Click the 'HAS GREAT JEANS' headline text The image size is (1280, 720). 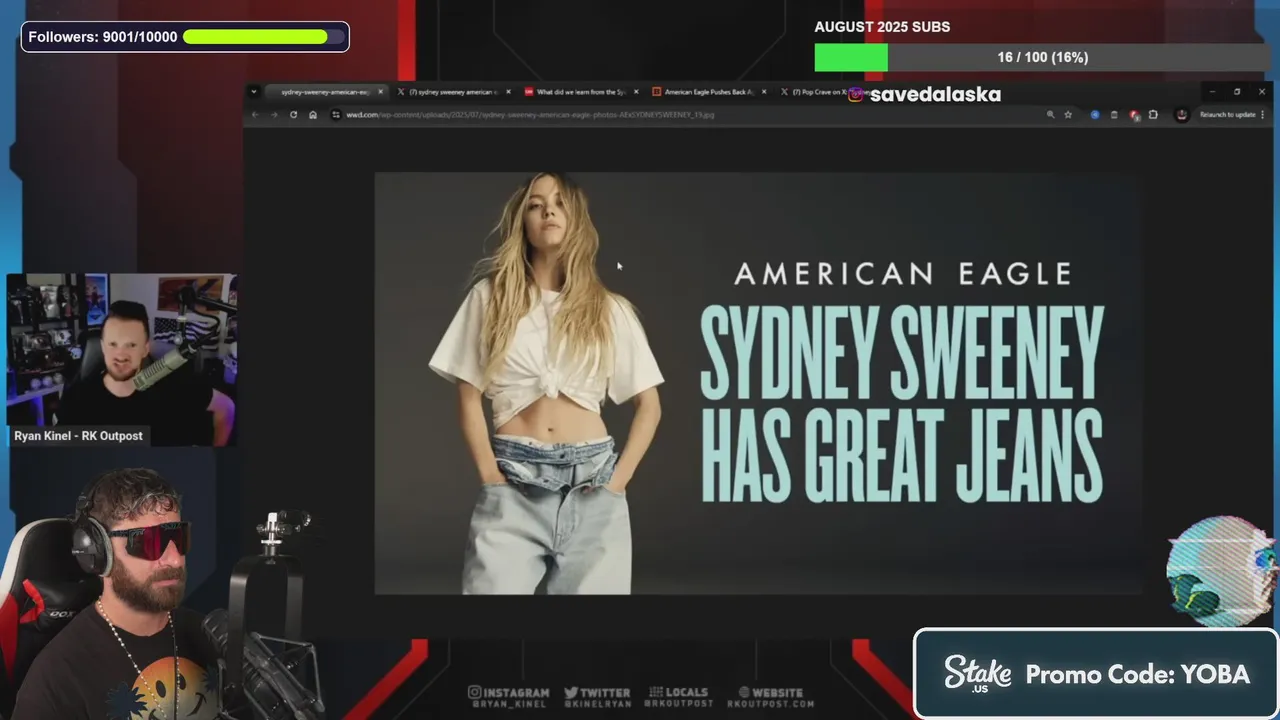[x=901, y=458]
